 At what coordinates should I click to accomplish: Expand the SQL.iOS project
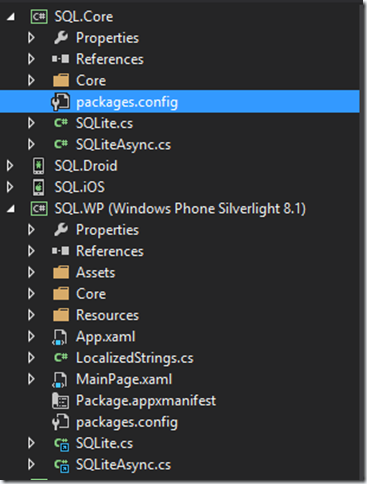click(10, 187)
